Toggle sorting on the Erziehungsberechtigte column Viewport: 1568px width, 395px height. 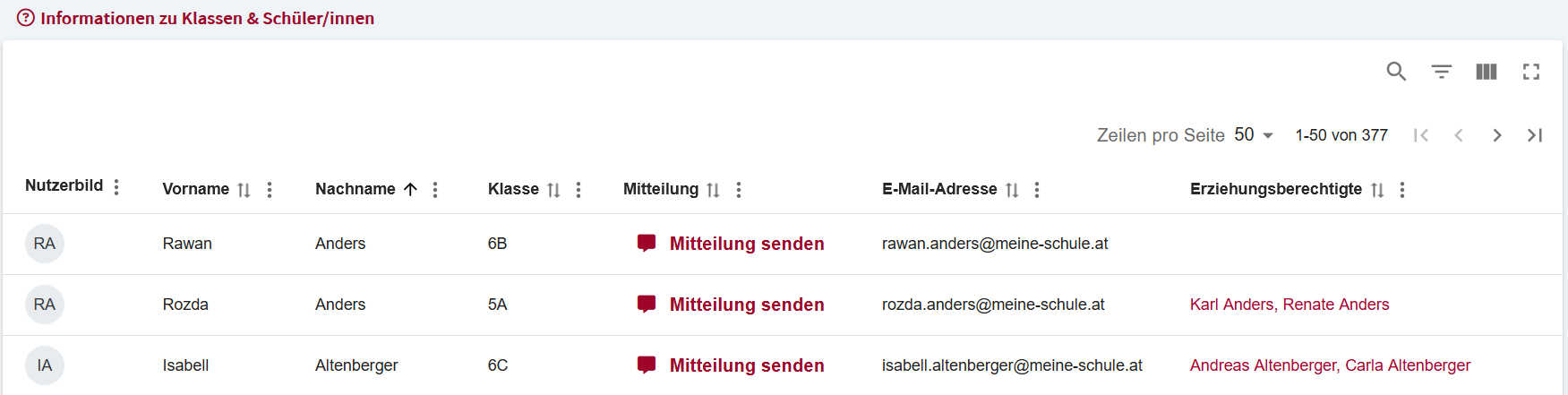(x=1377, y=190)
